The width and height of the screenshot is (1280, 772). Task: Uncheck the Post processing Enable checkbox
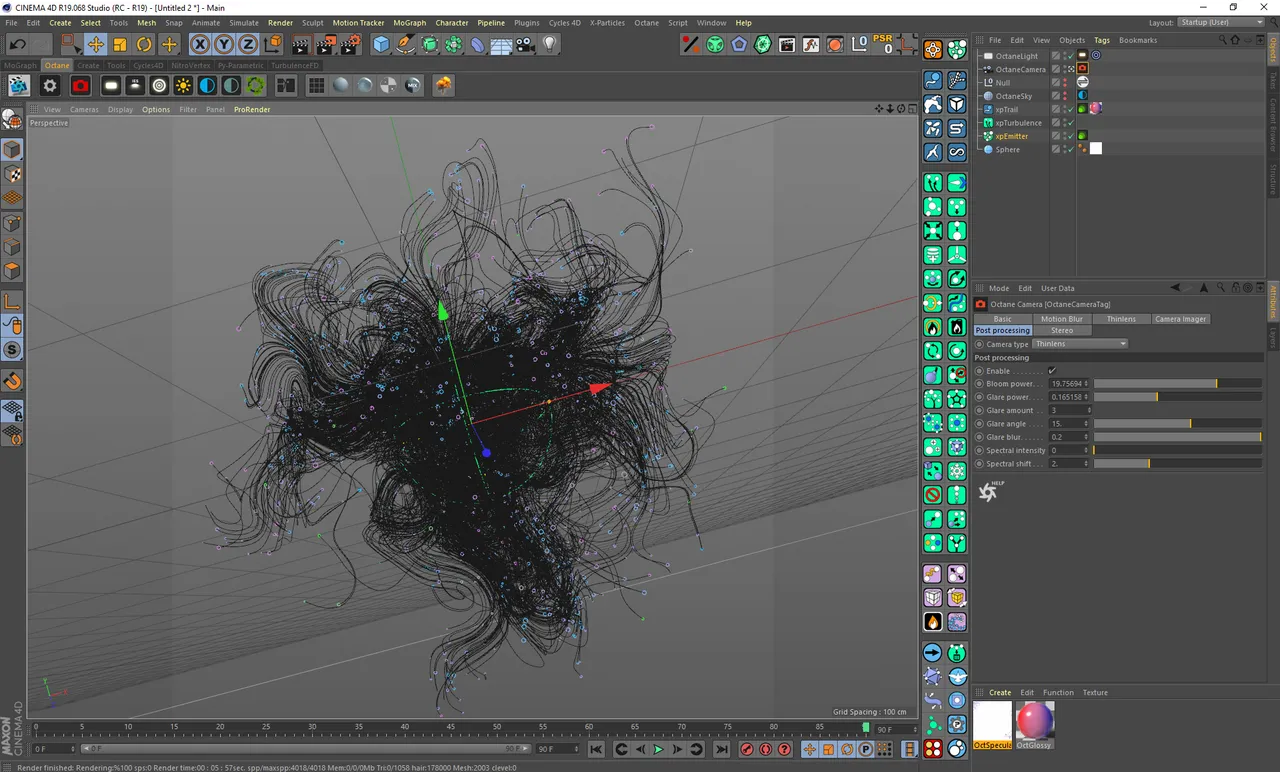pyautogui.click(x=1052, y=371)
